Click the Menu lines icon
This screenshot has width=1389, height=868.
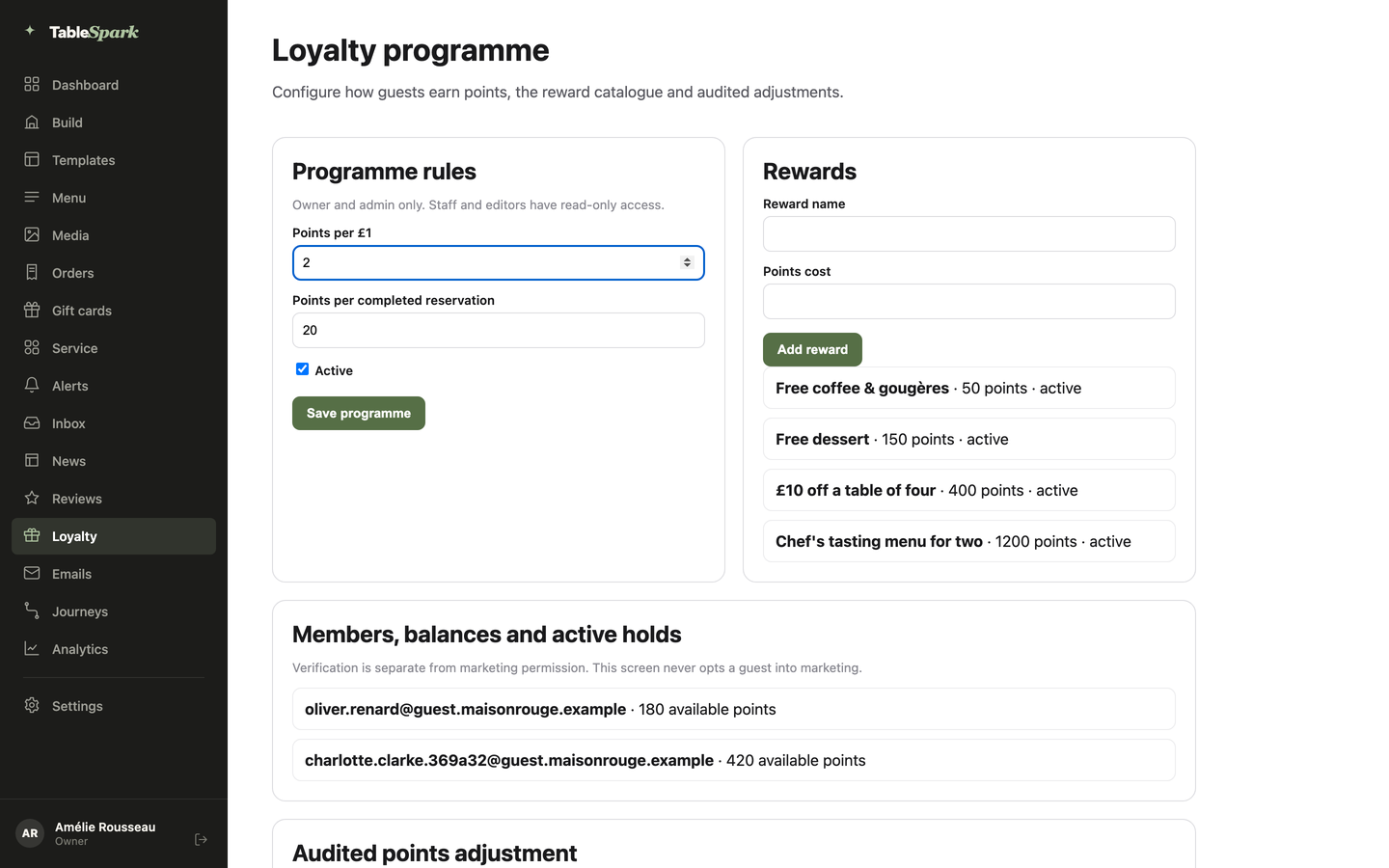(32, 198)
